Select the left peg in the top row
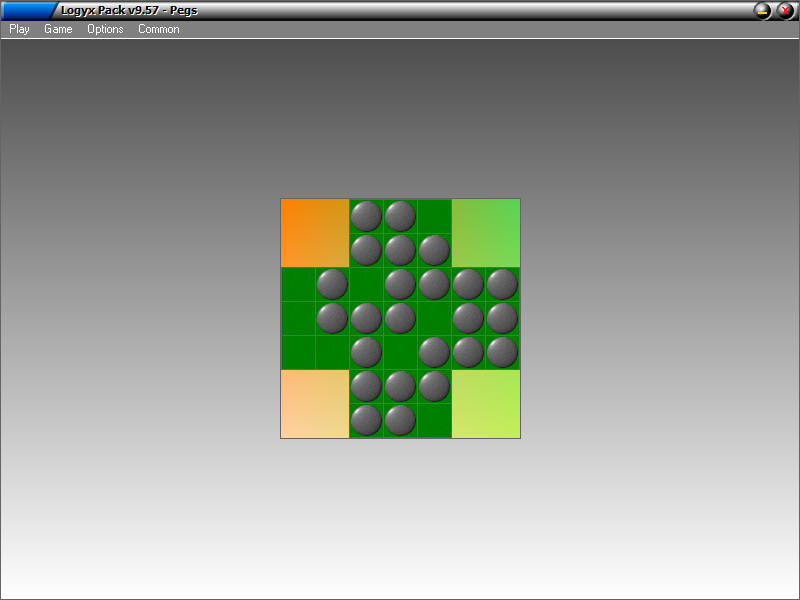This screenshot has width=800, height=600. tap(366, 216)
